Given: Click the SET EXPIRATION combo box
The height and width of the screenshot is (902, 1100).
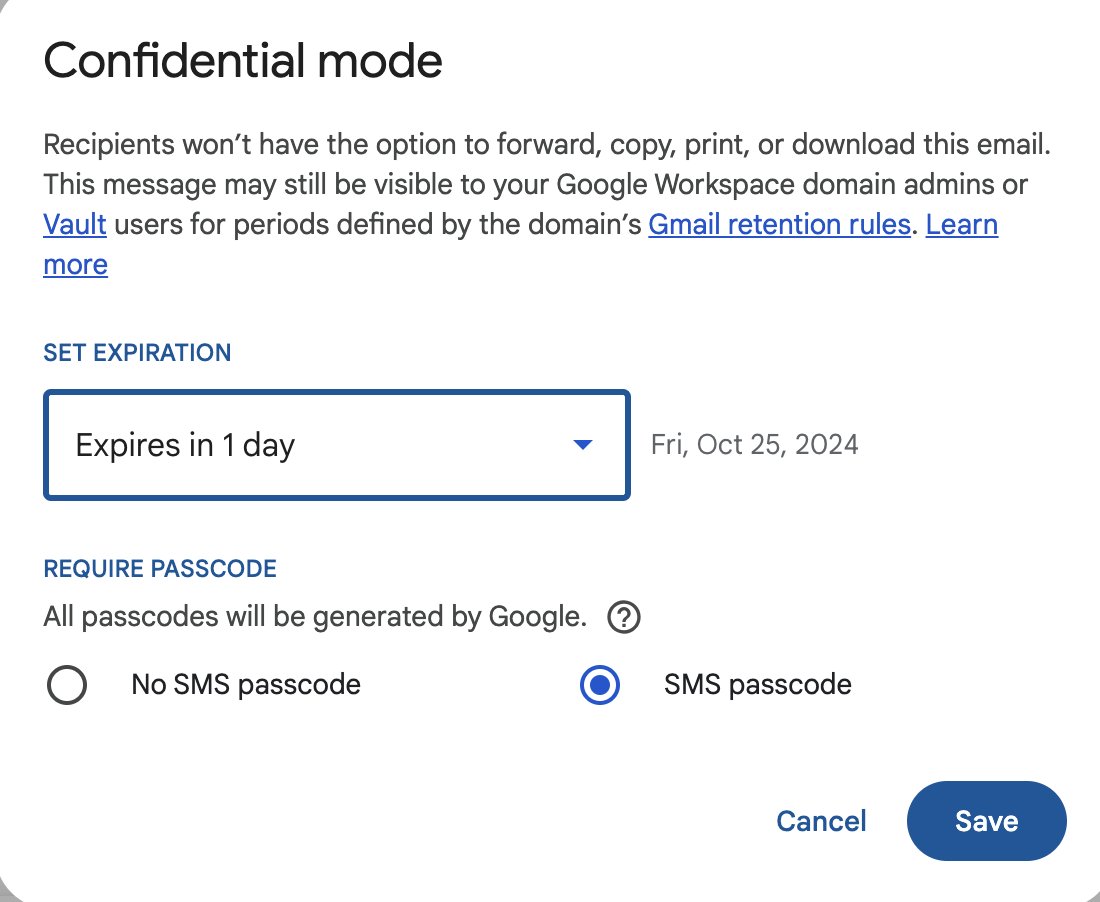Looking at the screenshot, I should click(x=336, y=445).
